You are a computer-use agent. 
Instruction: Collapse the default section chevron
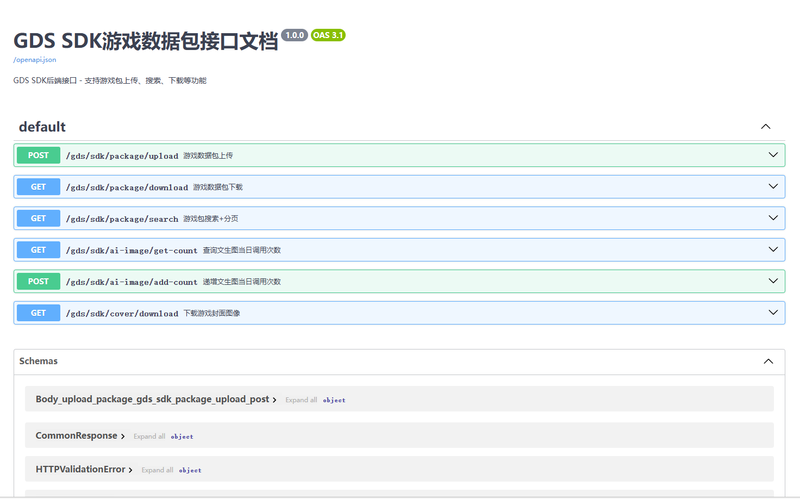click(x=765, y=127)
